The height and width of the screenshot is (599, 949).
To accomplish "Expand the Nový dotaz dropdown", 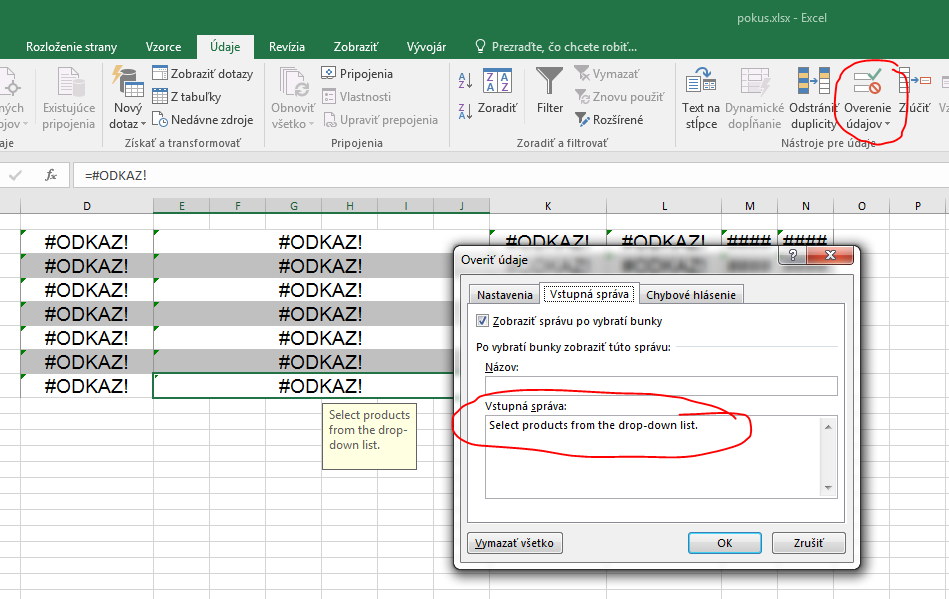I will coord(143,124).
